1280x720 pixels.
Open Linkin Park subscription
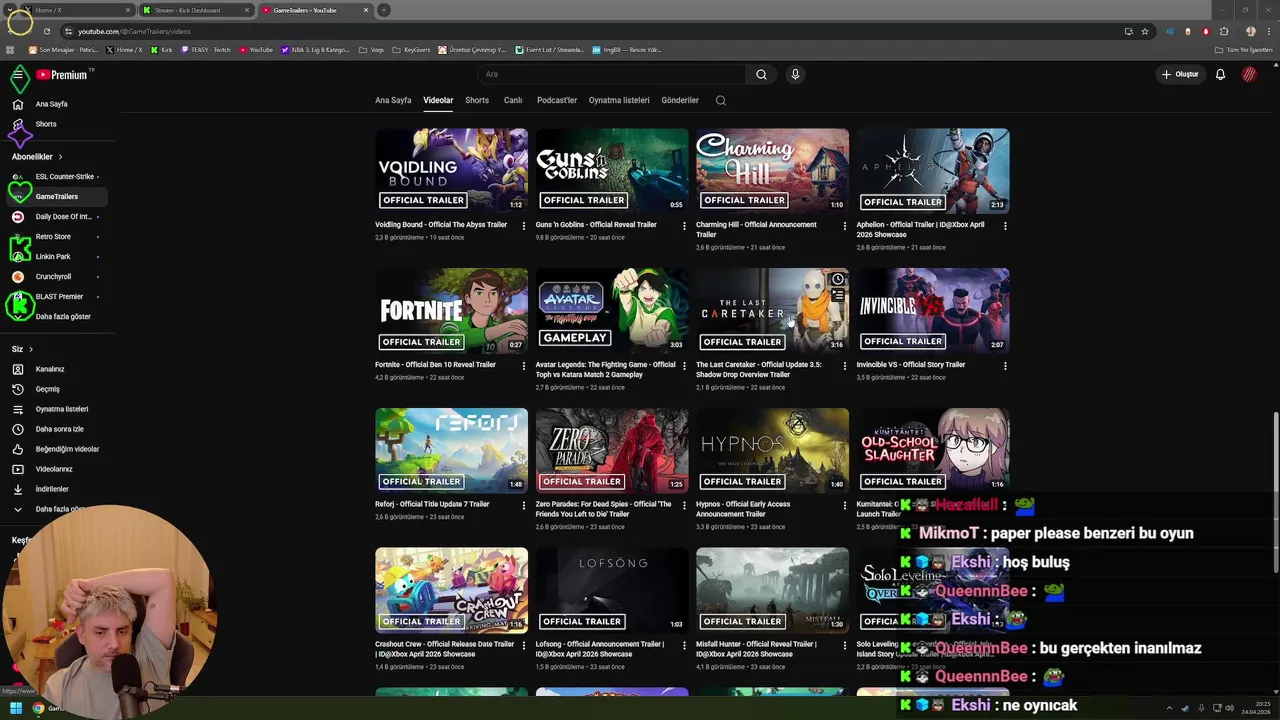pyautogui.click(x=54, y=256)
